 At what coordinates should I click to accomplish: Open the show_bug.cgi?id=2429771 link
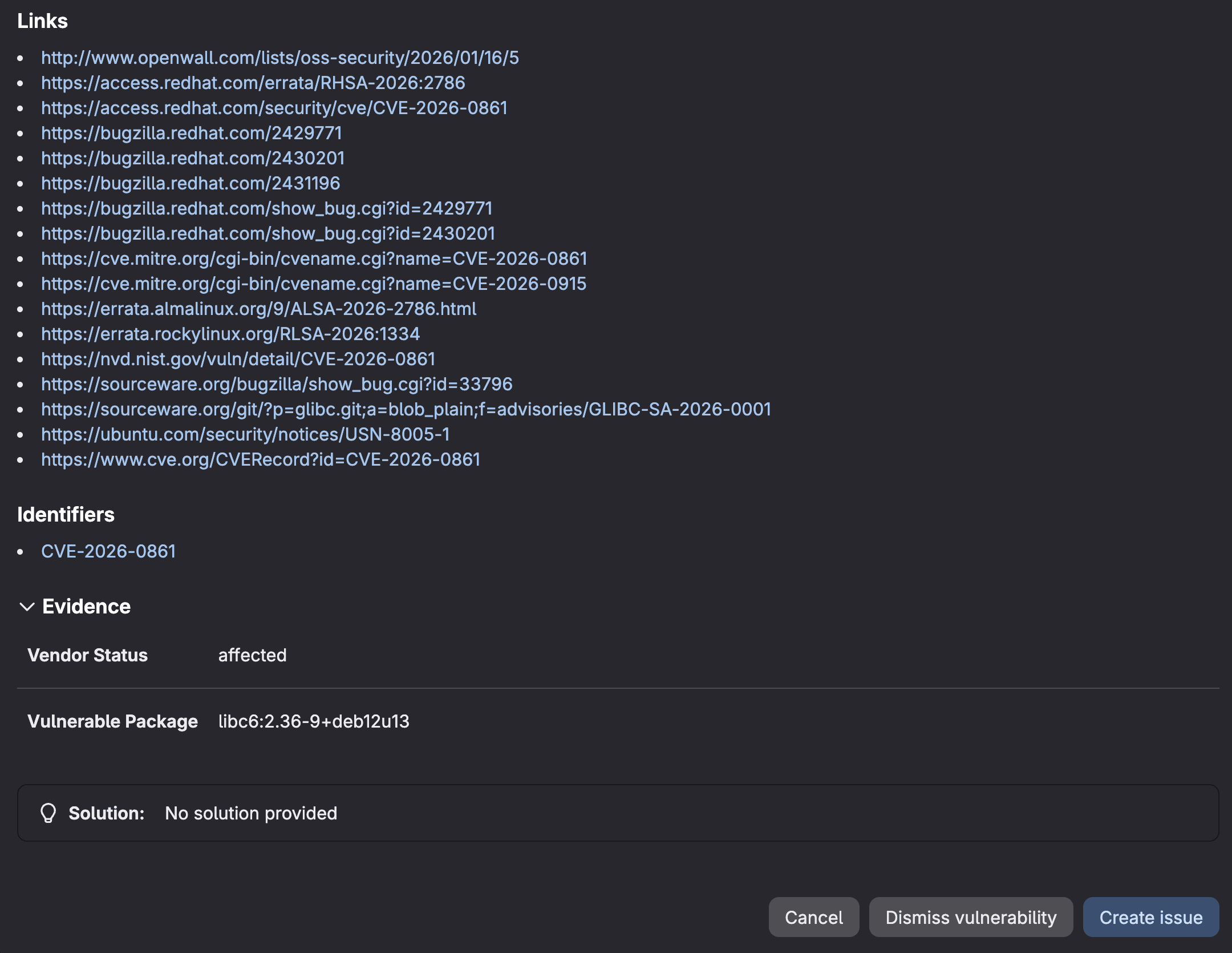[x=266, y=208]
